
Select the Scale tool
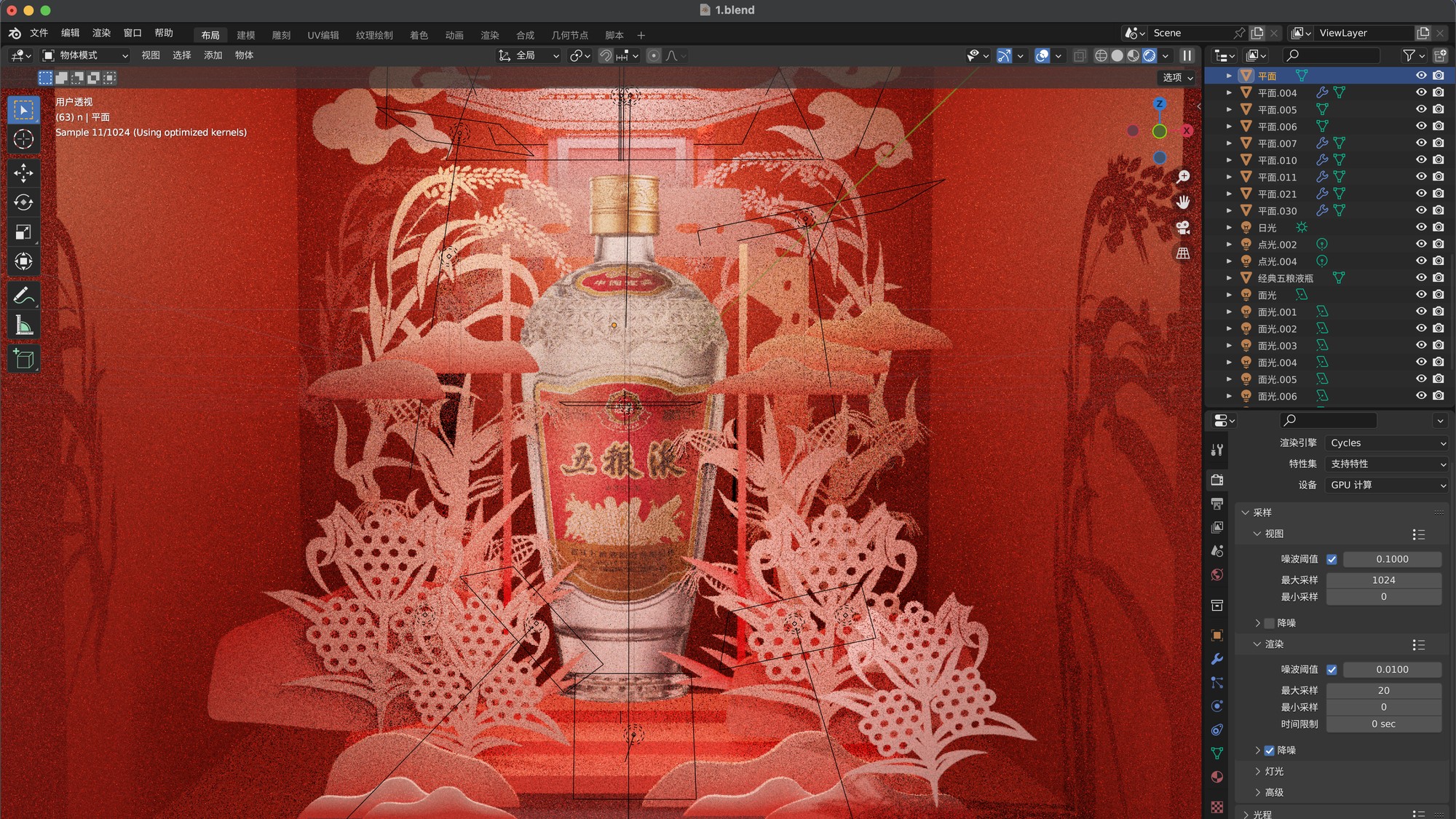[23, 232]
